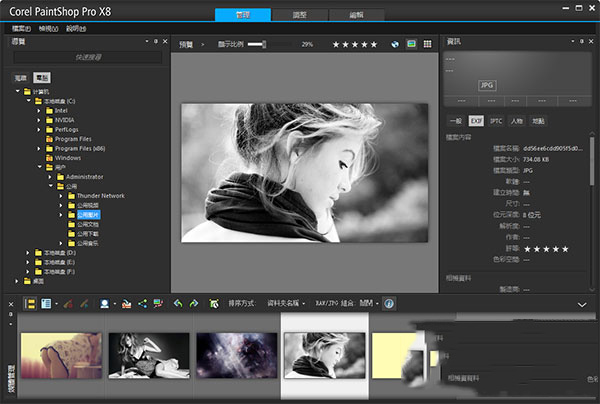Set preview rating to one star

click(336, 44)
